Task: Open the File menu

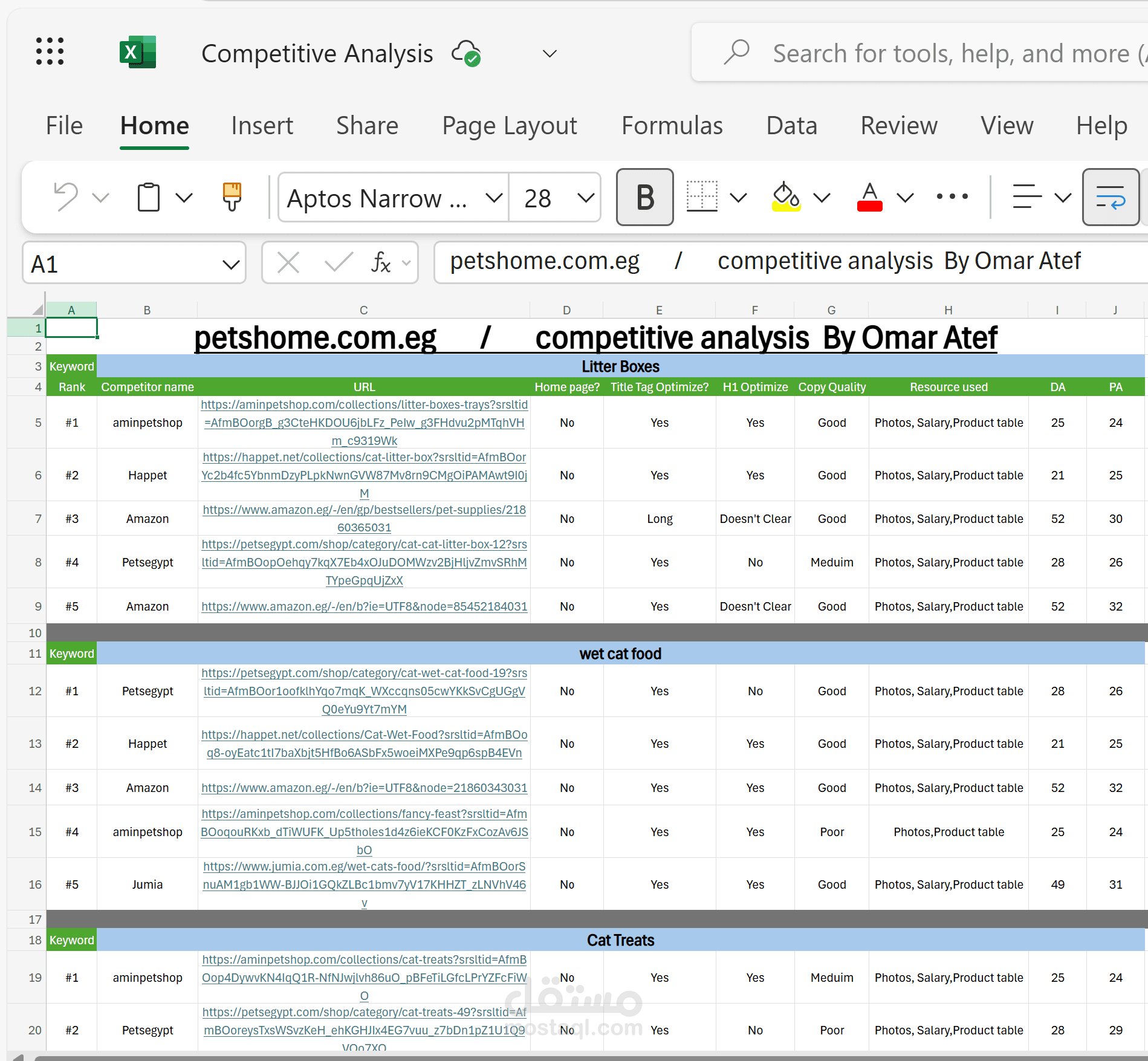Action: [x=64, y=126]
